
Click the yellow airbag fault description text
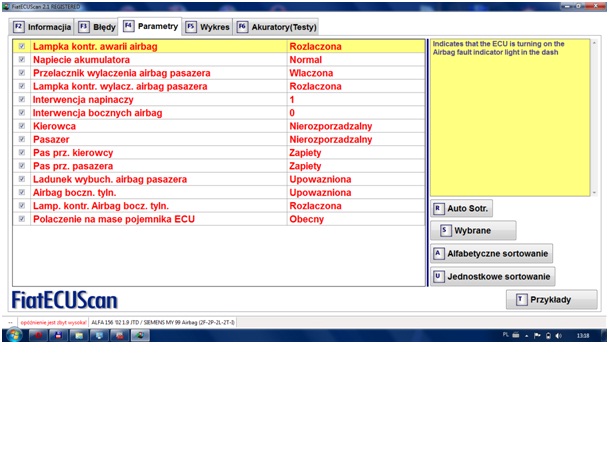[499, 48]
